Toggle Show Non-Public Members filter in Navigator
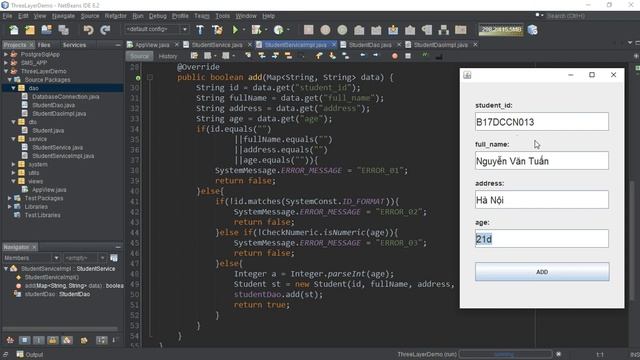The image size is (640, 360). (x=53, y=340)
